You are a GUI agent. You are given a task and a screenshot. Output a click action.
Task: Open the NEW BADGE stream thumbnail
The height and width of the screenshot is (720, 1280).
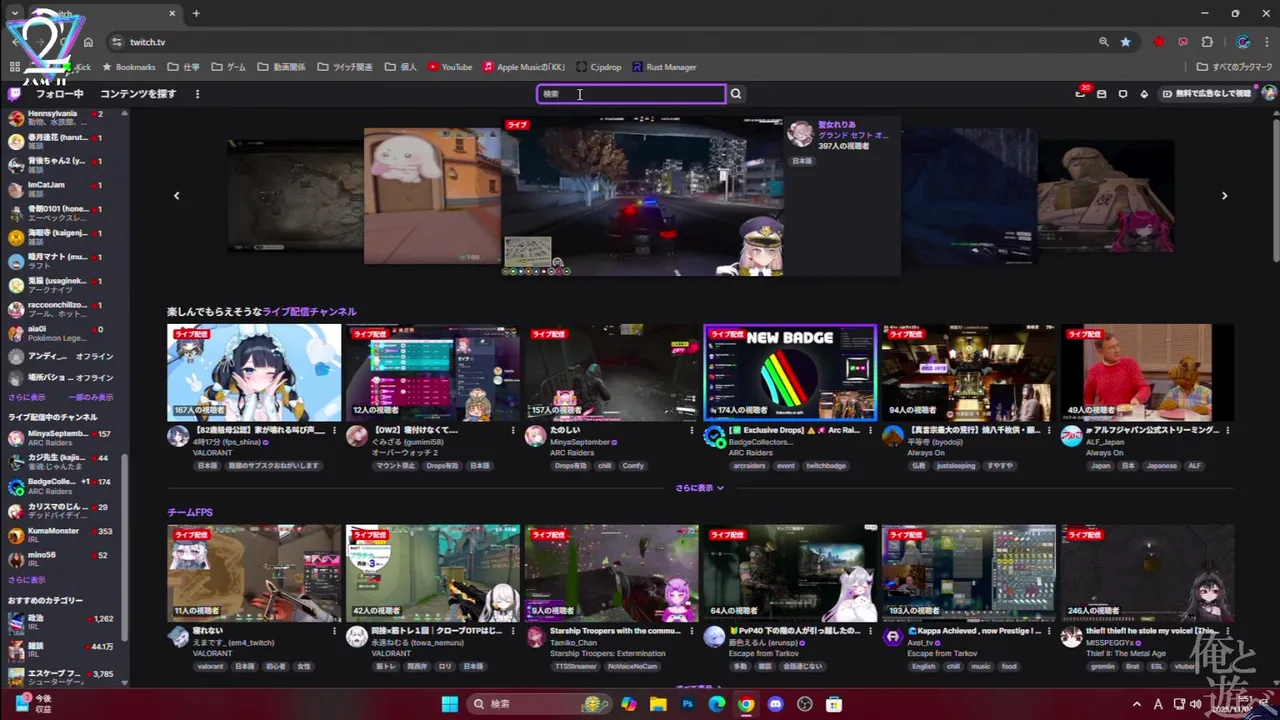(790, 372)
